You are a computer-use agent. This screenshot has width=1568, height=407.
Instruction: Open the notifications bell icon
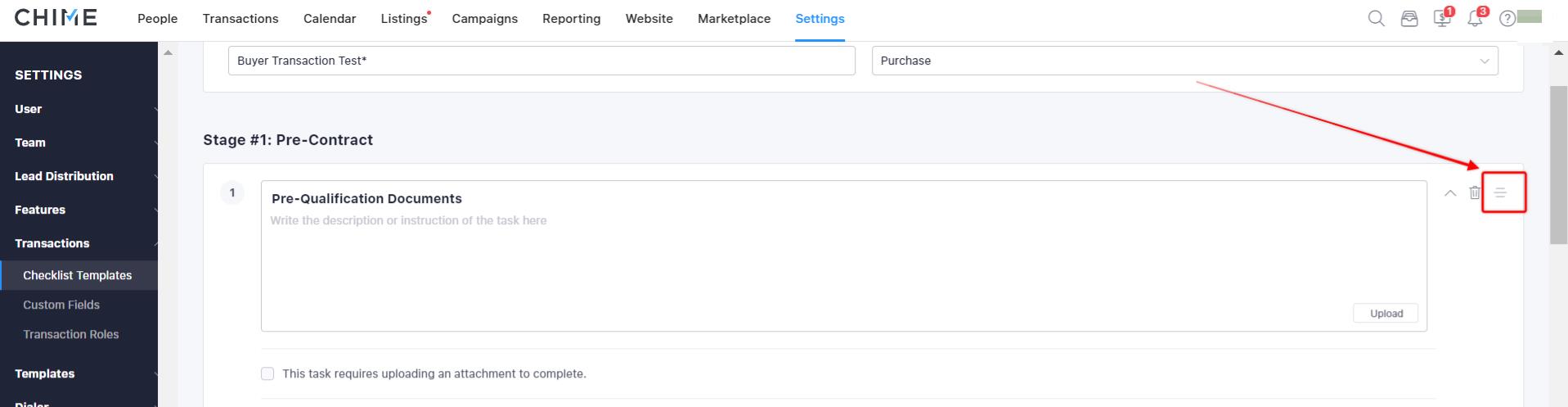pos(1476,17)
